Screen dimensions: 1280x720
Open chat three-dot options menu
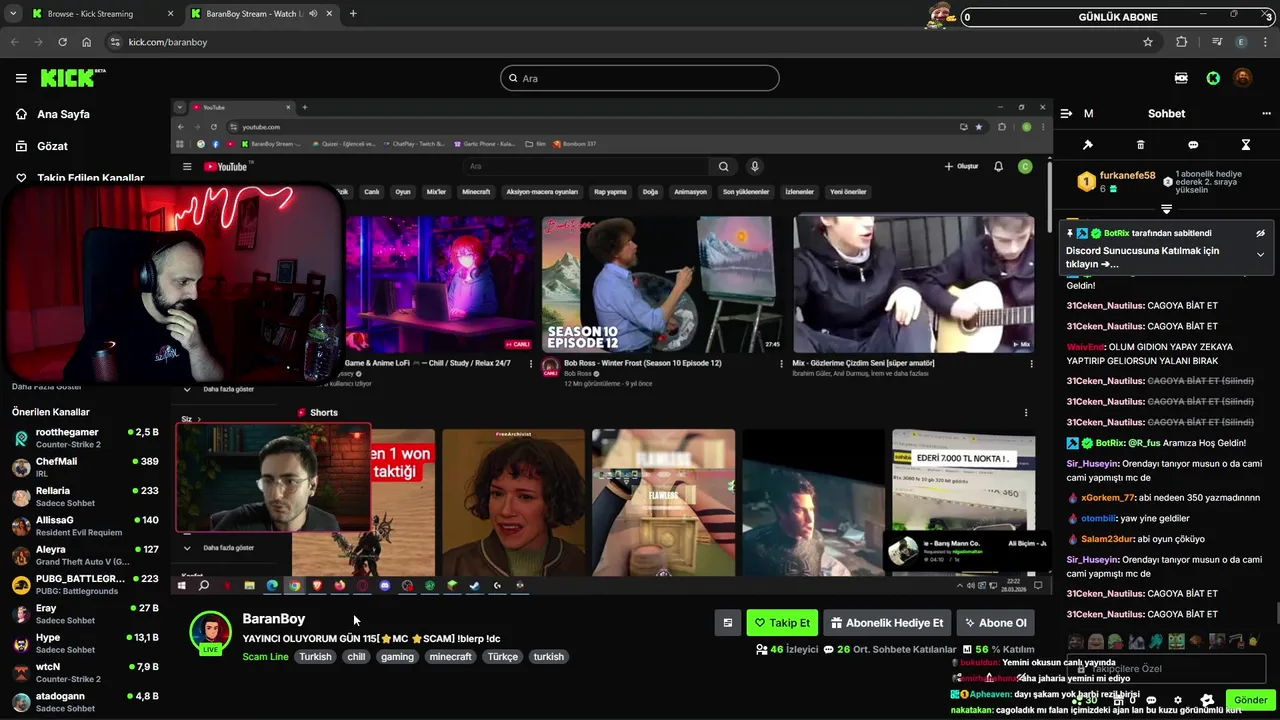pyautogui.click(x=1266, y=114)
